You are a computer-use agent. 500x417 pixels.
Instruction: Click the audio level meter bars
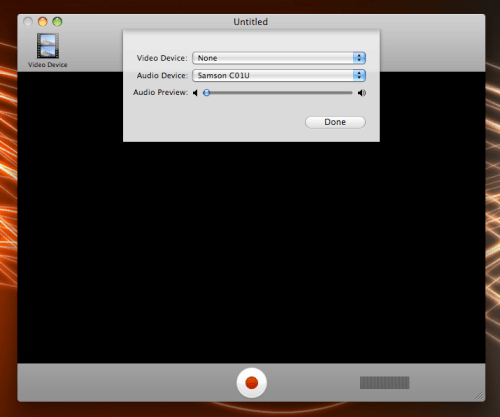click(384, 383)
